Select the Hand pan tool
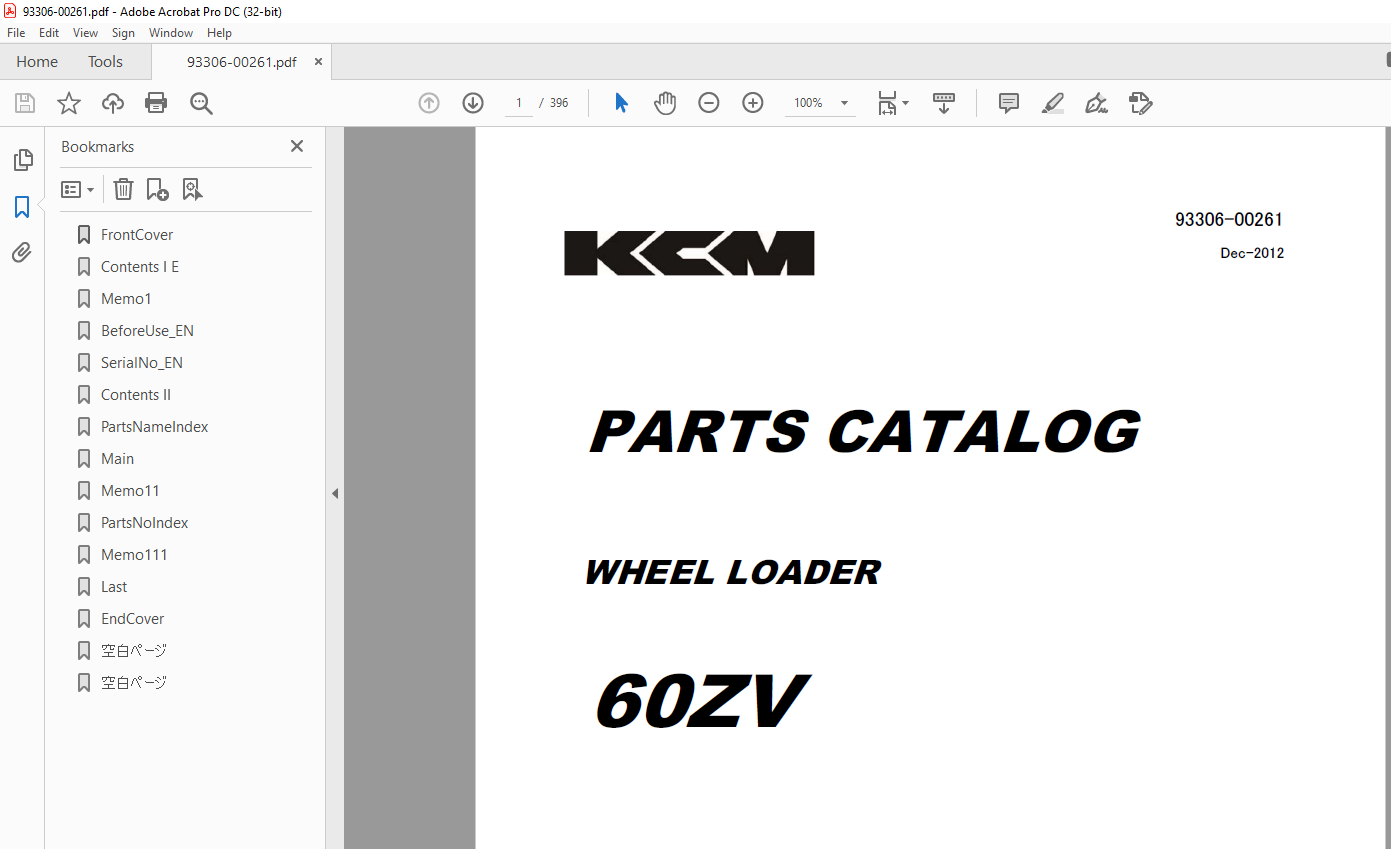This screenshot has height=849, width=1391. (665, 103)
